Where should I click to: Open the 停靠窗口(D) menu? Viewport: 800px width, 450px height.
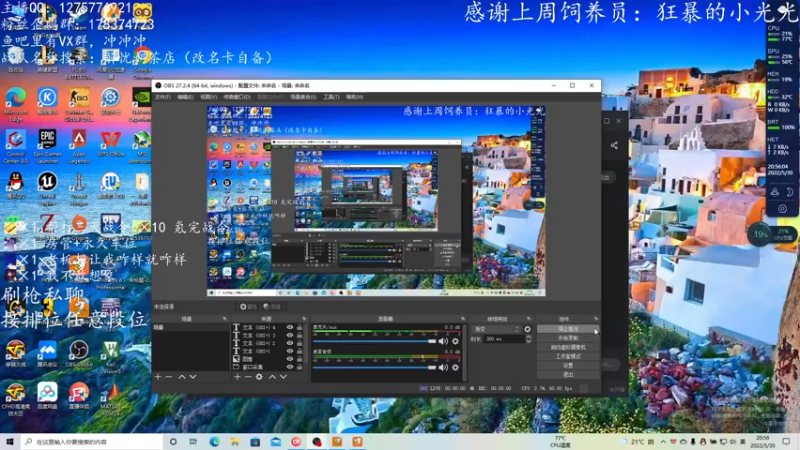pyautogui.click(x=237, y=97)
